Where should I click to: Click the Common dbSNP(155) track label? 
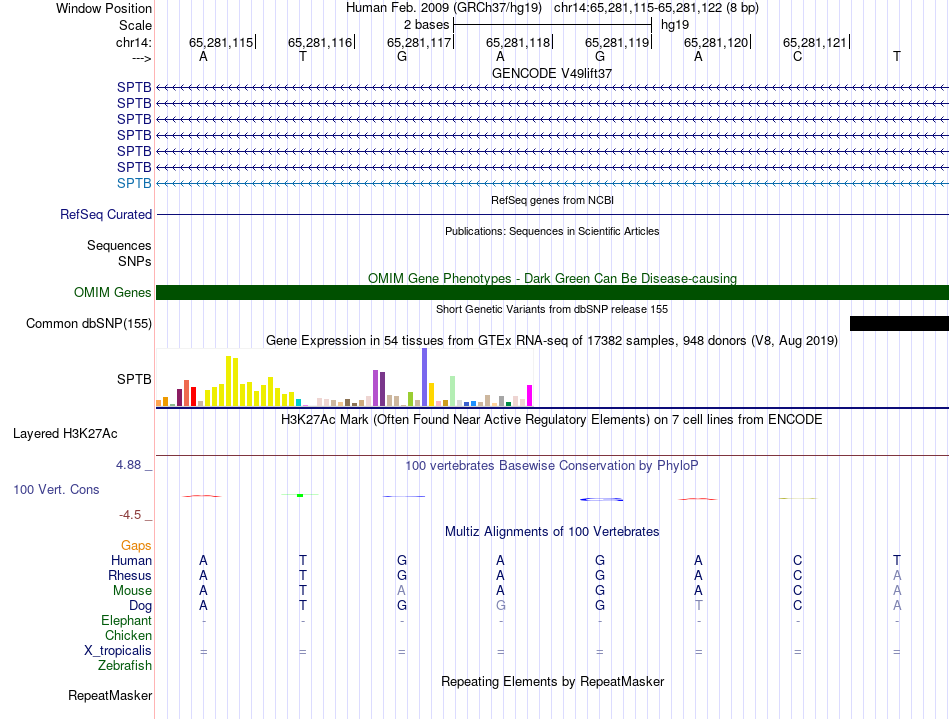click(89, 323)
